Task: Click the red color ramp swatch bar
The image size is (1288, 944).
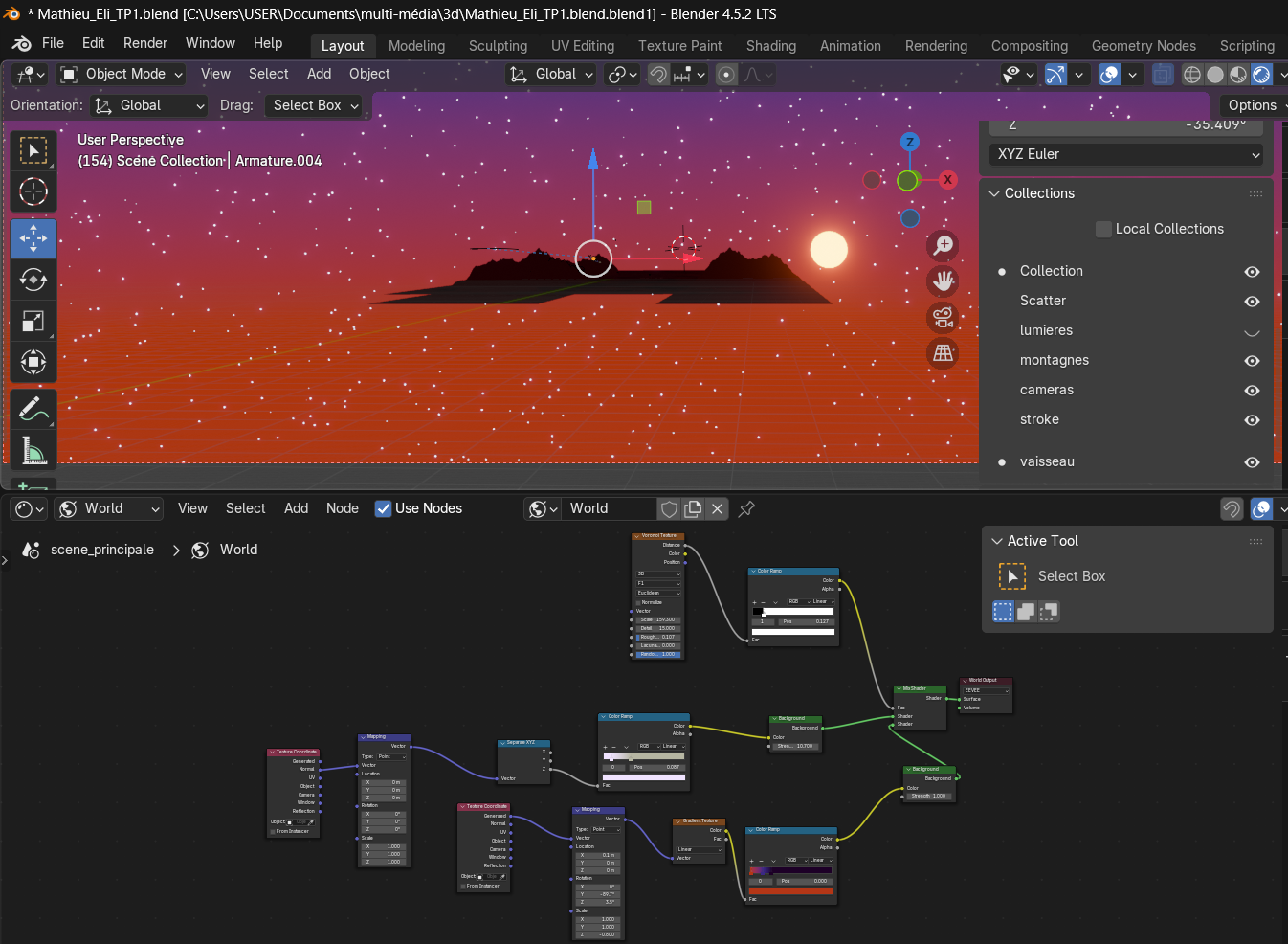Action: (790, 891)
